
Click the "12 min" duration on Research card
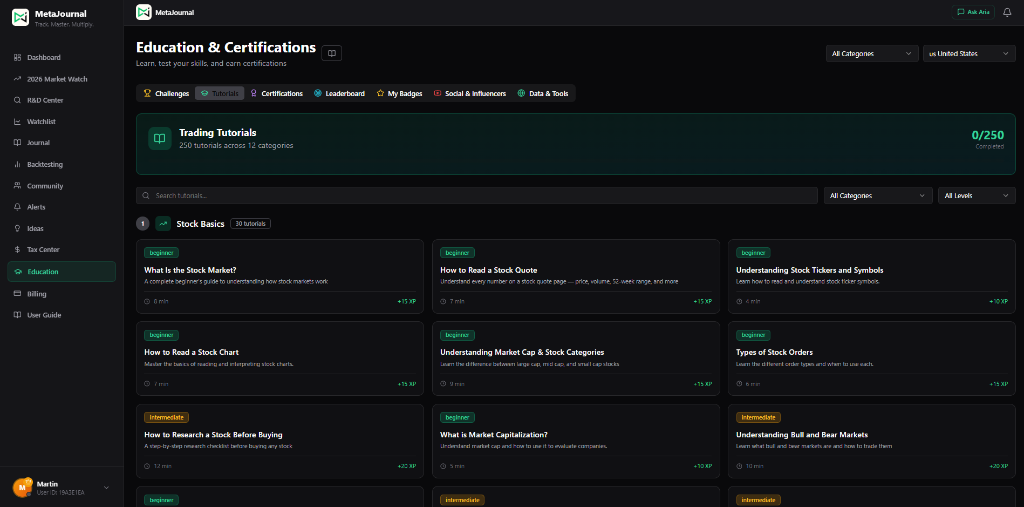point(162,466)
